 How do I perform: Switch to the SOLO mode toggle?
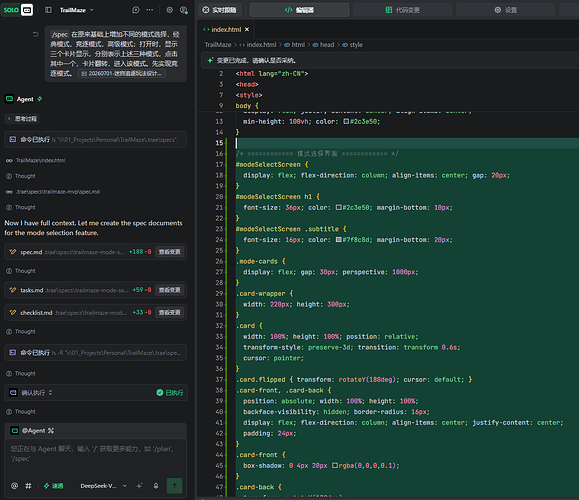pyautogui.click(x=11, y=10)
